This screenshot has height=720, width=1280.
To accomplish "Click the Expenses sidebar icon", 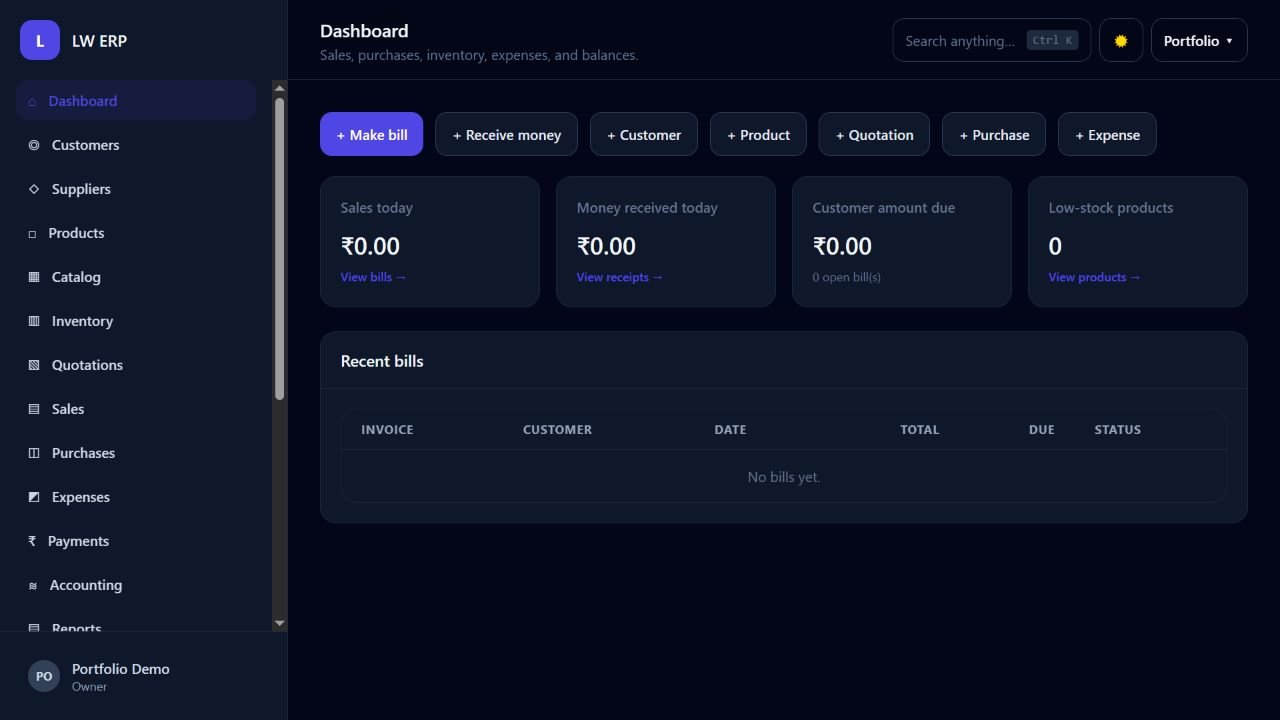I will click(x=34, y=497).
